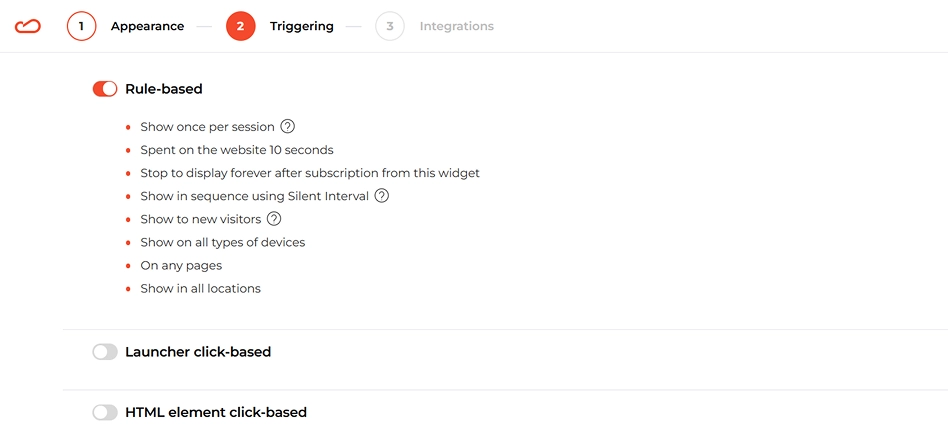Viewport: 948px width, 445px height.
Task: Select the Triggering step label
Action: [x=302, y=27]
